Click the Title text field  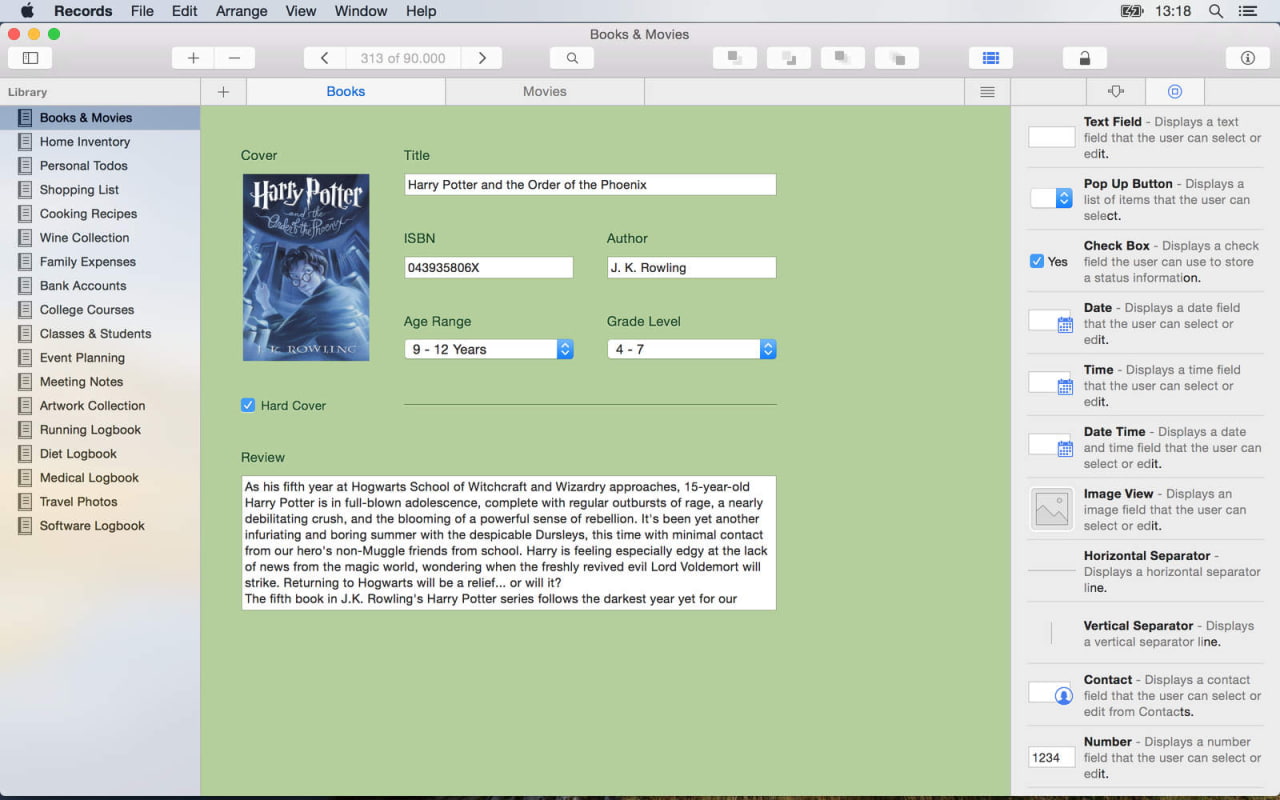pyautogui.click(x=590, y=184)
